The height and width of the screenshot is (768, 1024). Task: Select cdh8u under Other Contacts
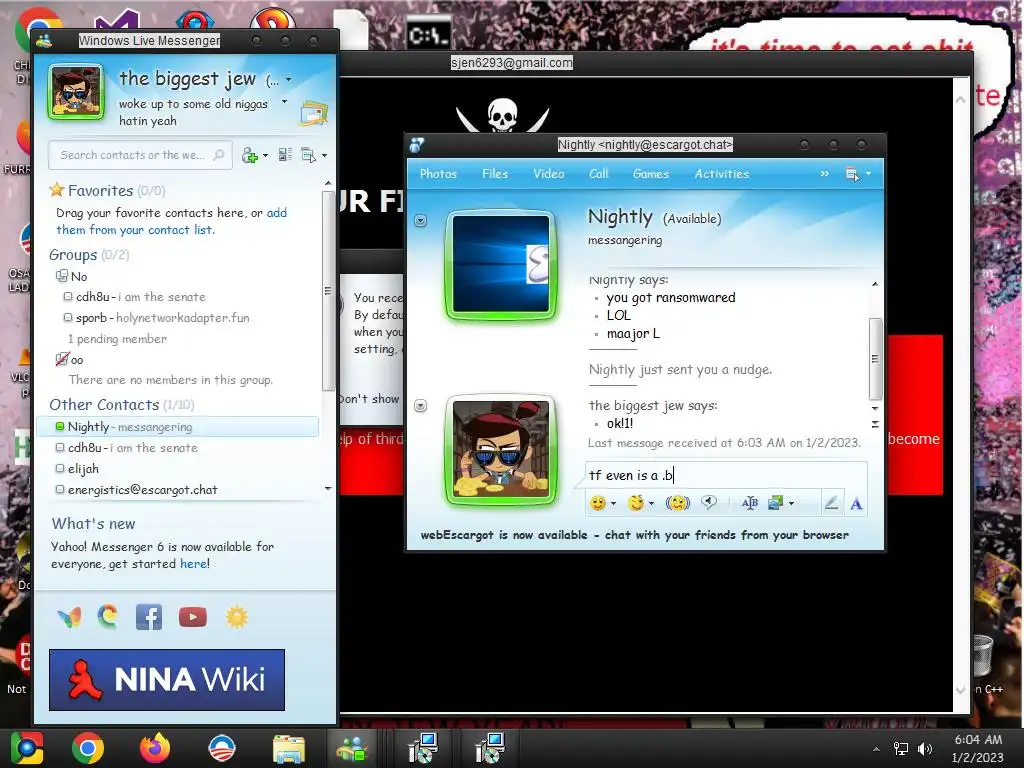(127, 448)
